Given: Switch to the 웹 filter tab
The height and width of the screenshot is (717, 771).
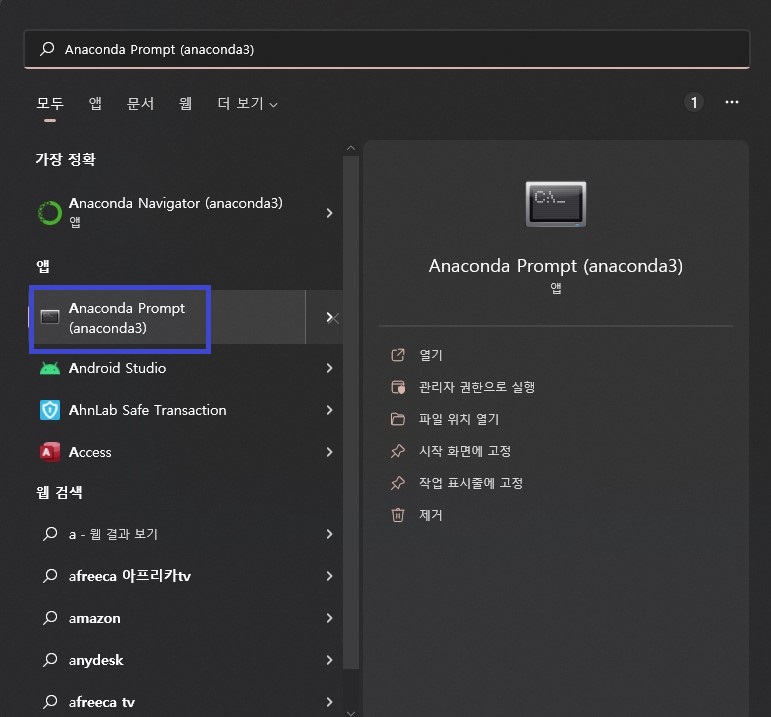Looking at the screenshot, I should pos(185,103).
